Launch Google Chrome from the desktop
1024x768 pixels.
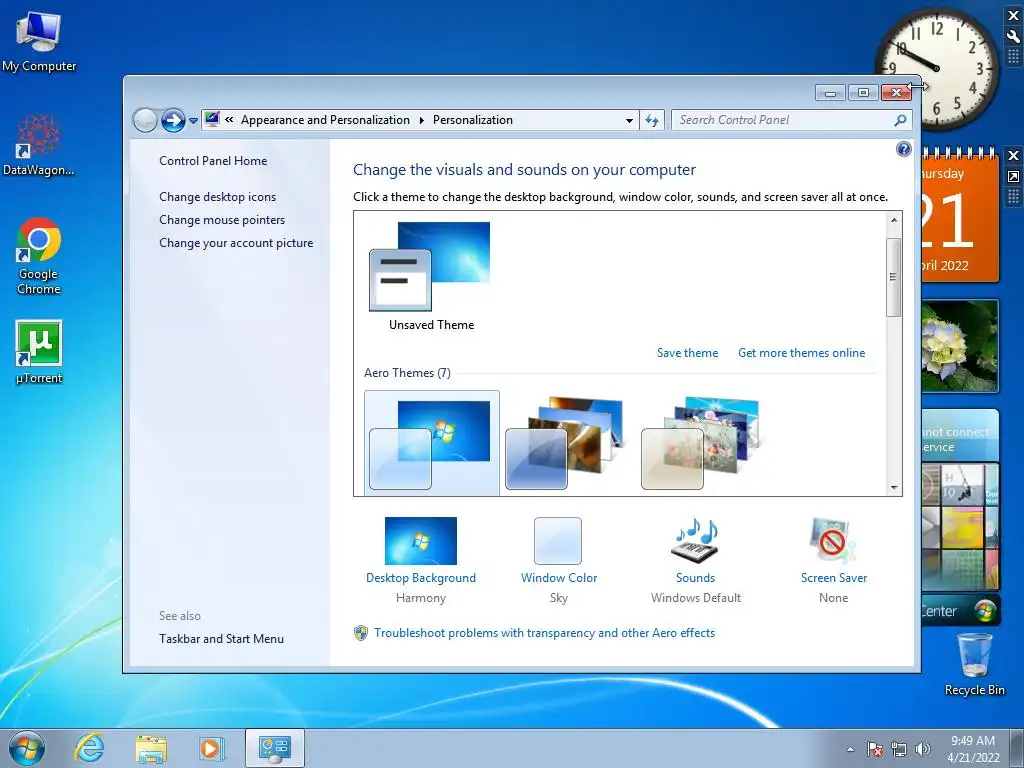tap(39, 256)
